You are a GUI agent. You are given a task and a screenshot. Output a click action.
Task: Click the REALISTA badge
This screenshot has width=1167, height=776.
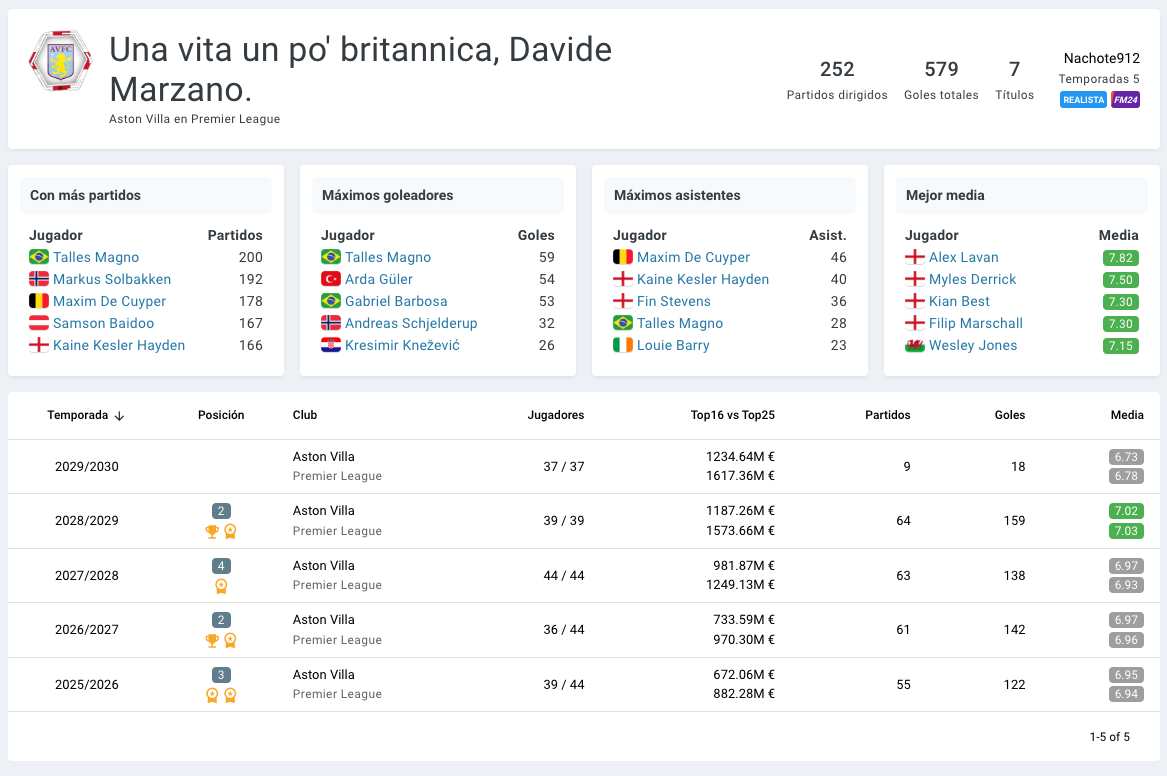(x=1084, y=100)
